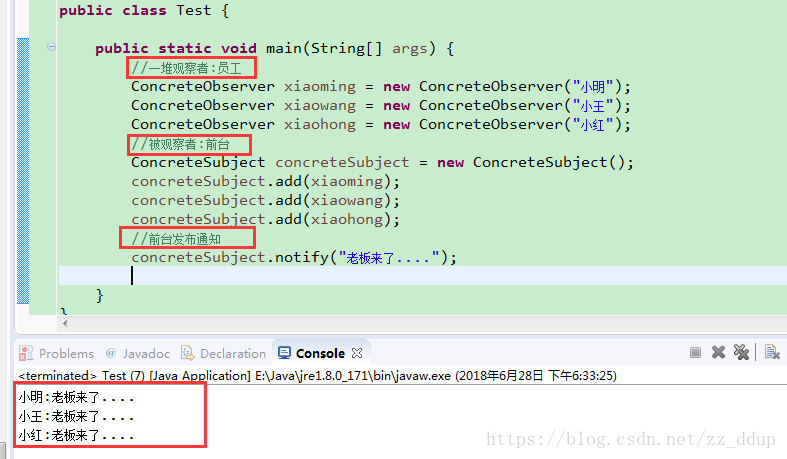Viewport: 787px width, 459px height.
Task: Click console output line '小红:老板来了....'
Action: (x=76, y=435)
